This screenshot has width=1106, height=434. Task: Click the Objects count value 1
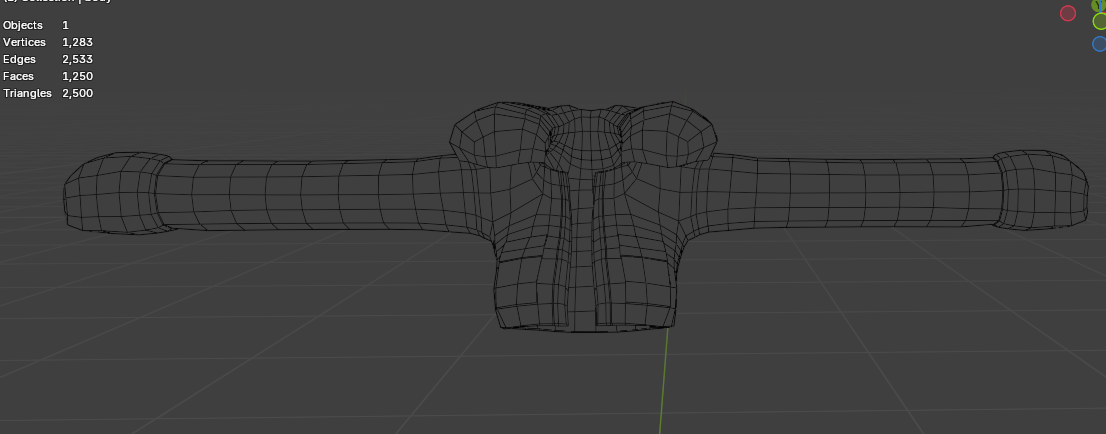pos(66,25)
